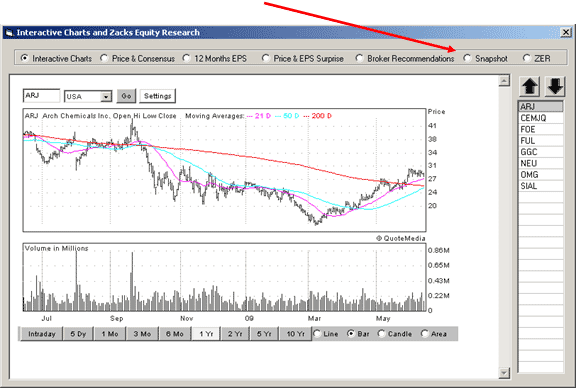Click the up arrow ticker navigation icon
The height and width of the screenshot is (388, 576).
tap(529, 87)
